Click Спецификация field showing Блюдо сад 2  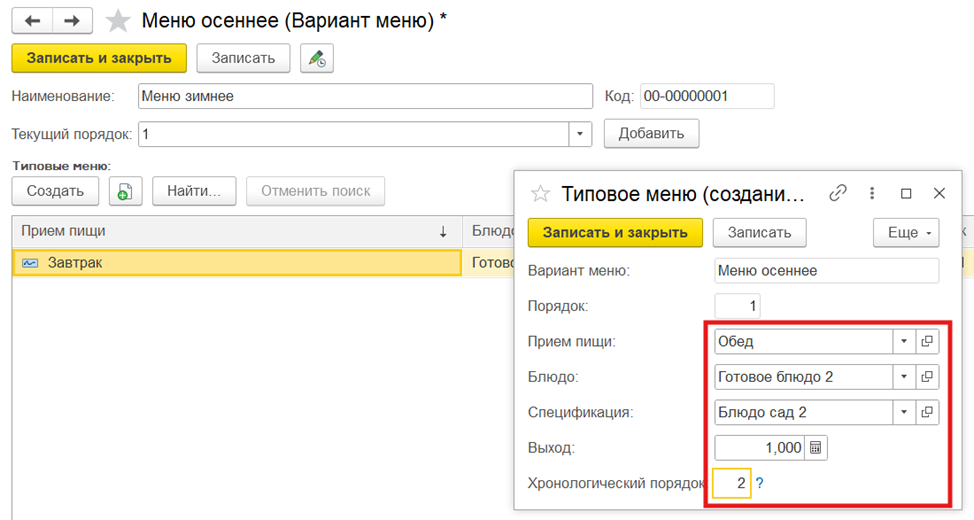coord(804,412)
